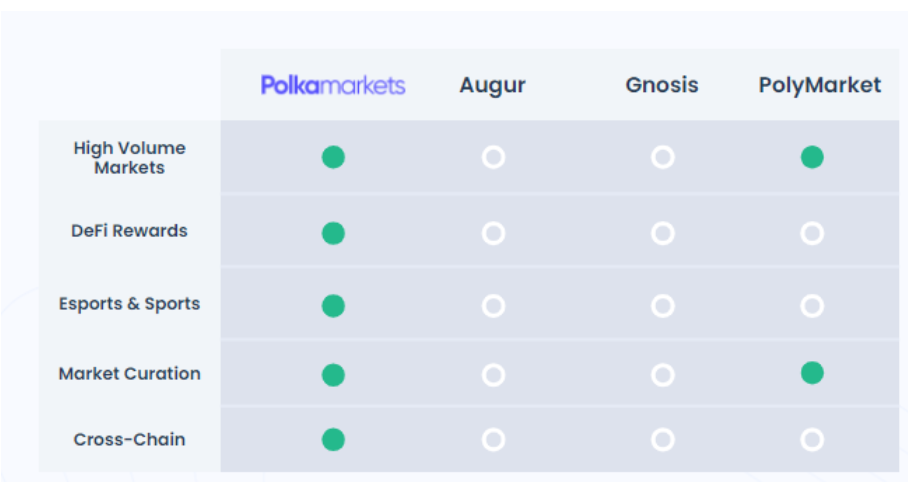This screenshot has height=482, width=908.
Task: Click the Esports & Sports row label
Action: 129,304
